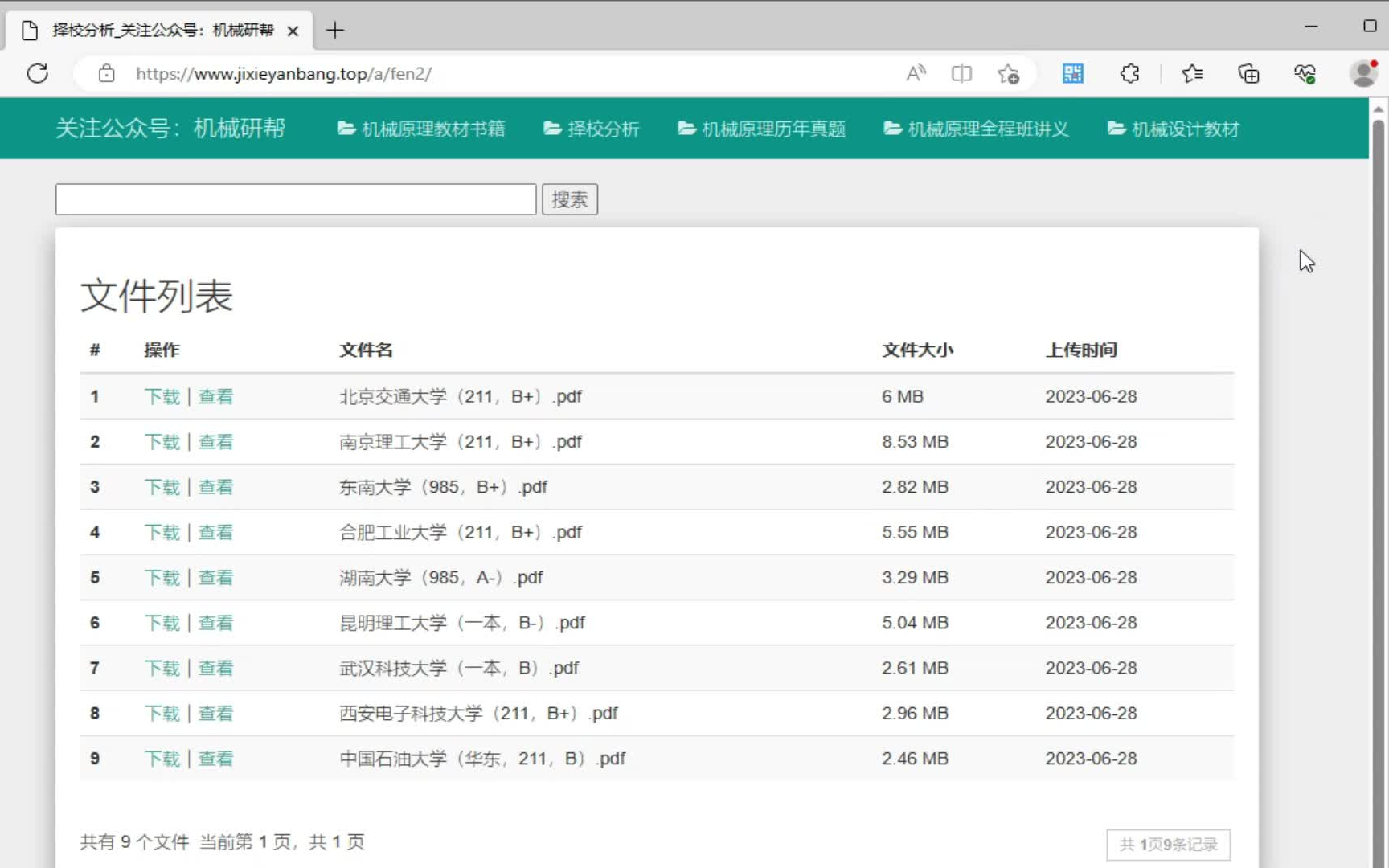This screenshot has height=868, width=1389.
Task: Download 南京理工大学 pdf file
Action: click(162, 441)
